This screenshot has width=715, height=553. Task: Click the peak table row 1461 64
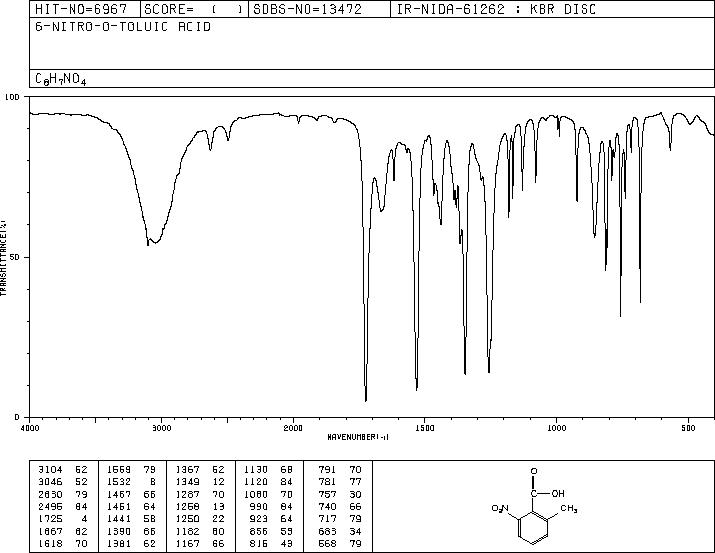pos(131,506)
